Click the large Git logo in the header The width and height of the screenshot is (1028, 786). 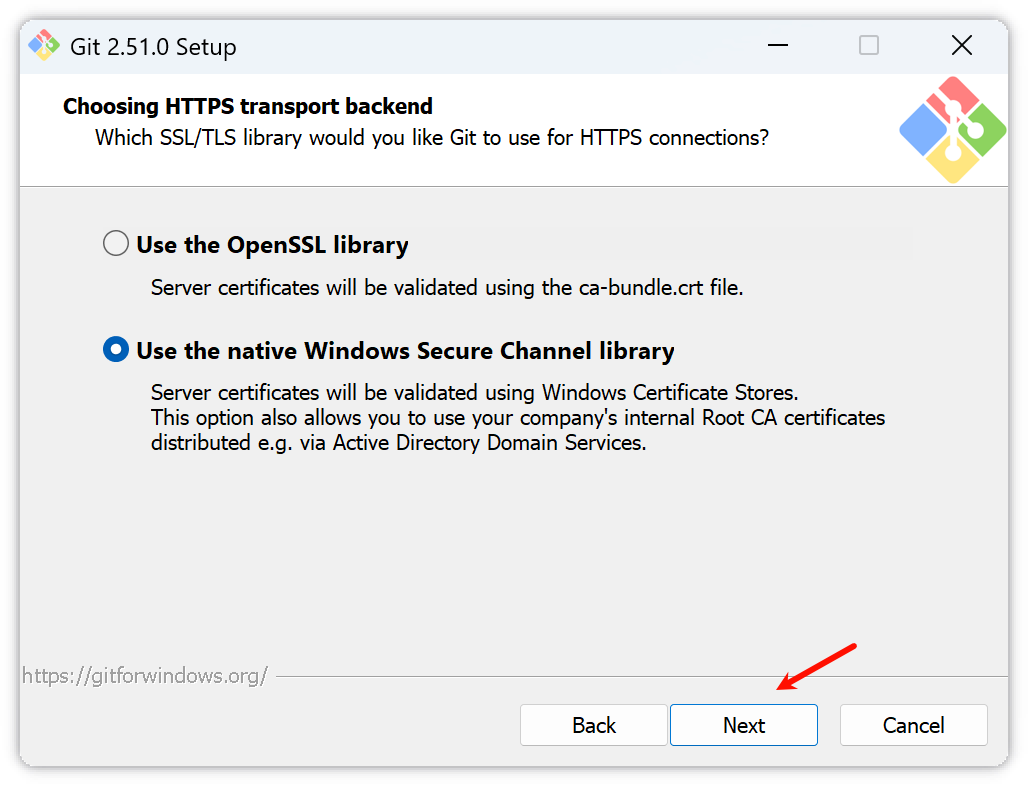tap(952, 130)
